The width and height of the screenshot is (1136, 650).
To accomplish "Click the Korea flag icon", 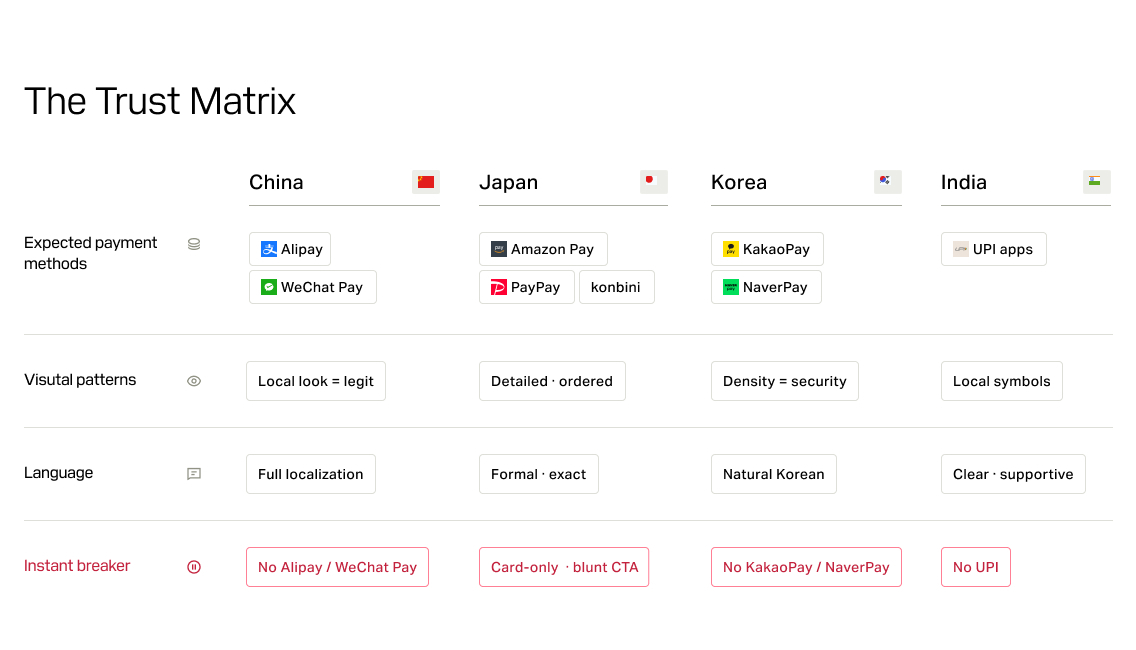I will pyautogui.click(x=888, y=182).
